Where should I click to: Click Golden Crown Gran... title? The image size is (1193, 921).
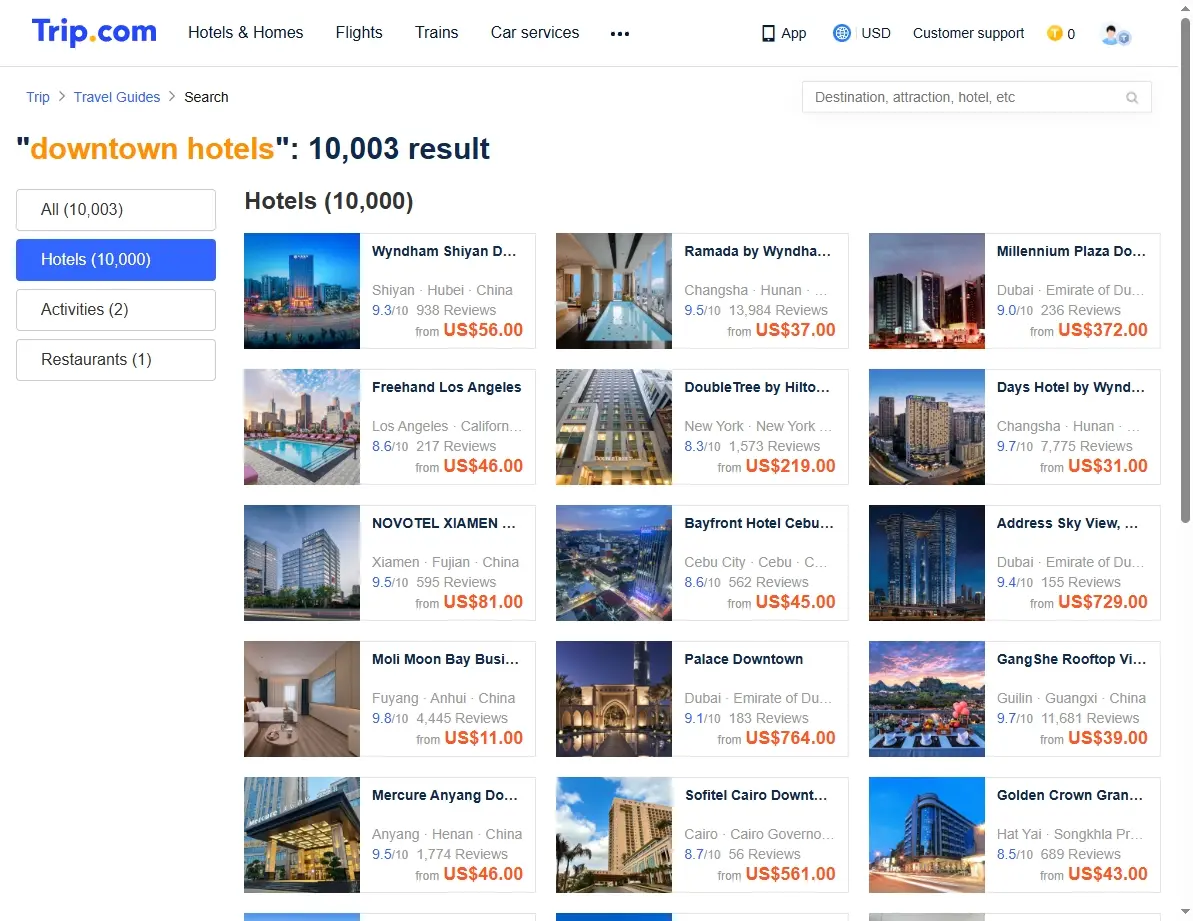click(1069, 796)
